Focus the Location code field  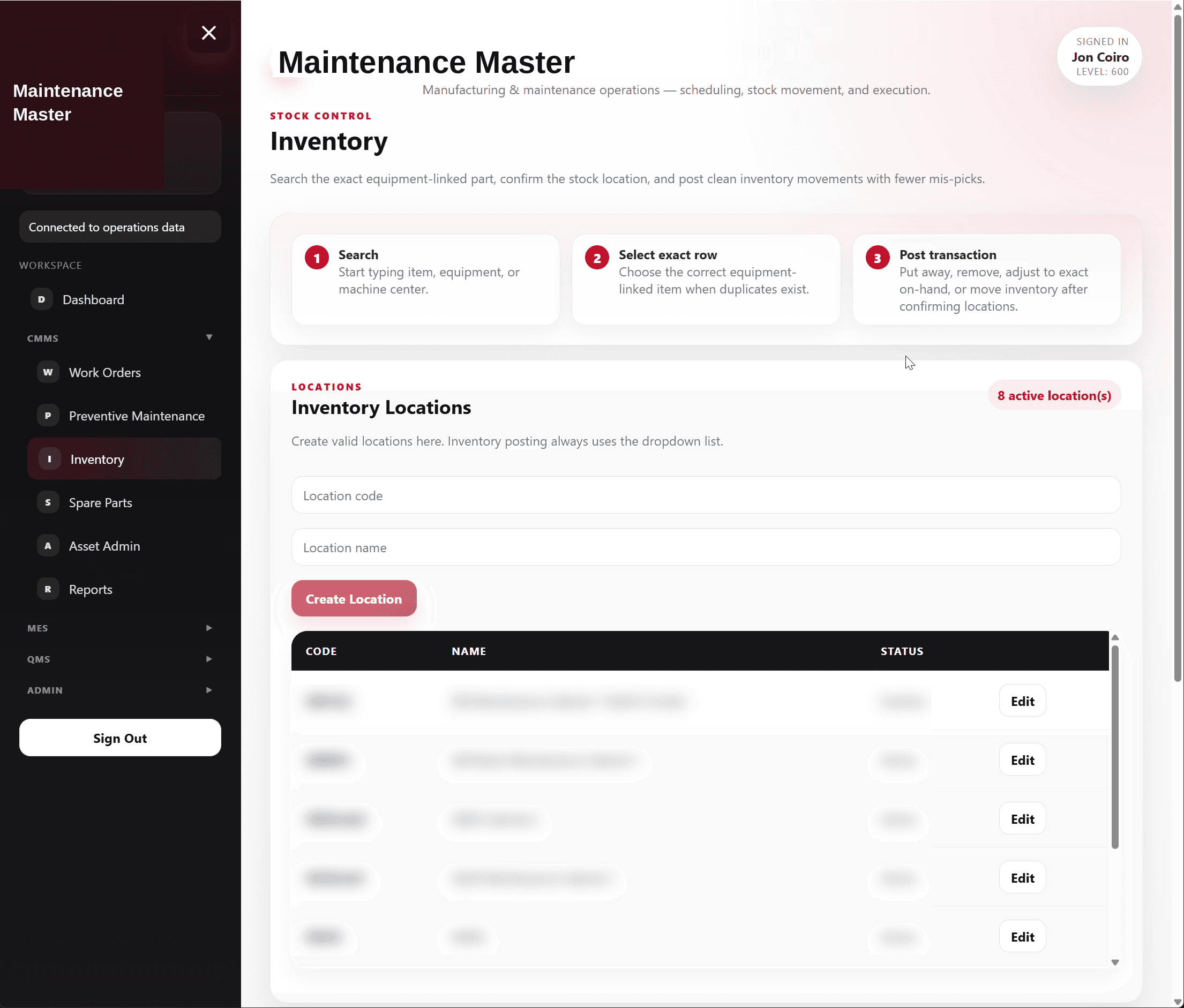(x=706, y=495)
